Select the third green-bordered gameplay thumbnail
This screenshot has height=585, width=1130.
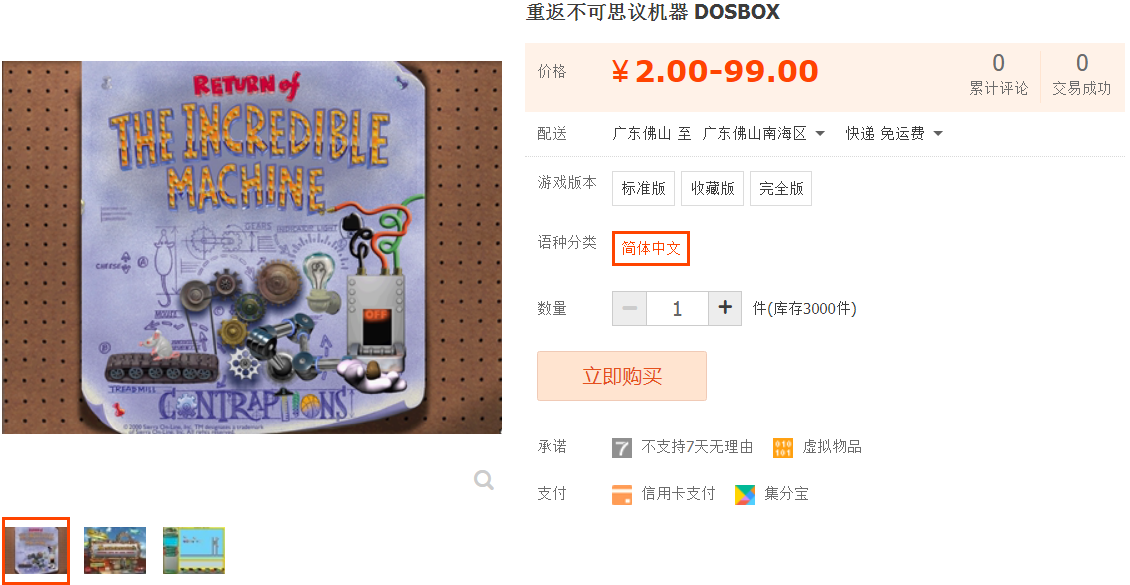pos(194,550)
